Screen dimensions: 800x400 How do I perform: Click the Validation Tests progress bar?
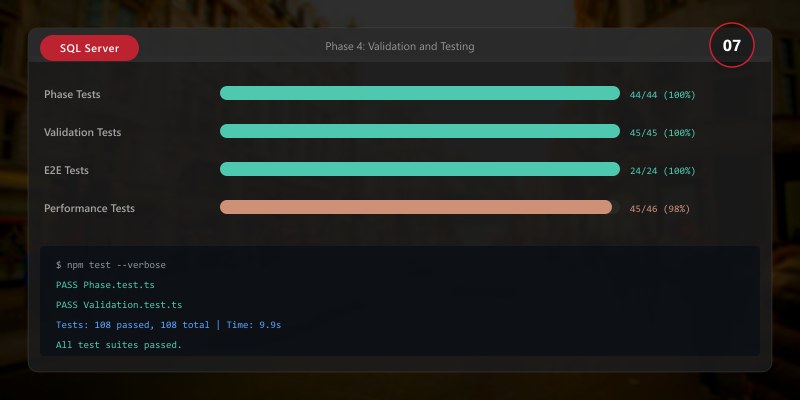click(x=420, y=131)
